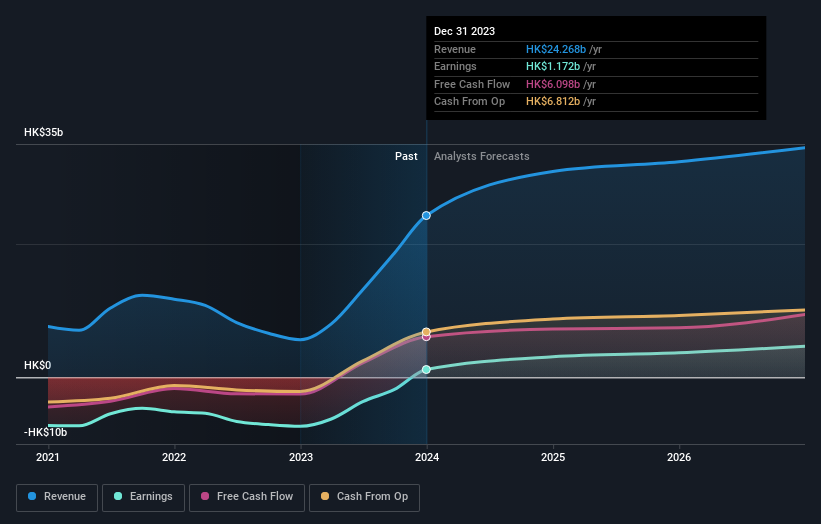
Task: Click the Revenue row label in tooltip
Action: click(455, 49)
